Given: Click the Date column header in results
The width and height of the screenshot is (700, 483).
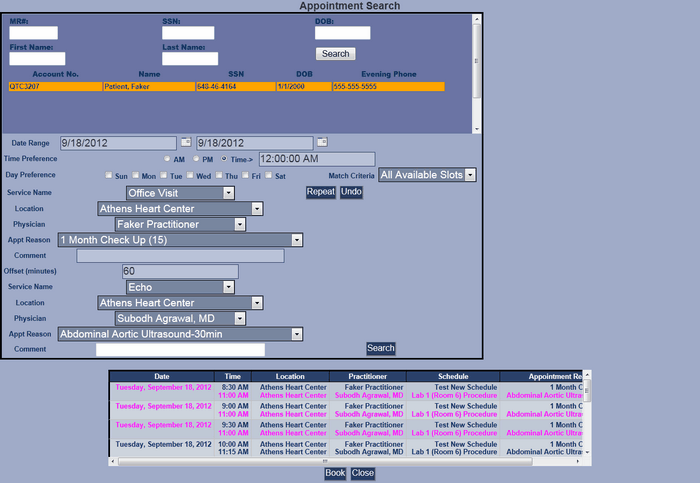Looking at the screenshot, I should pyautogui.click(x=162, y=377).
